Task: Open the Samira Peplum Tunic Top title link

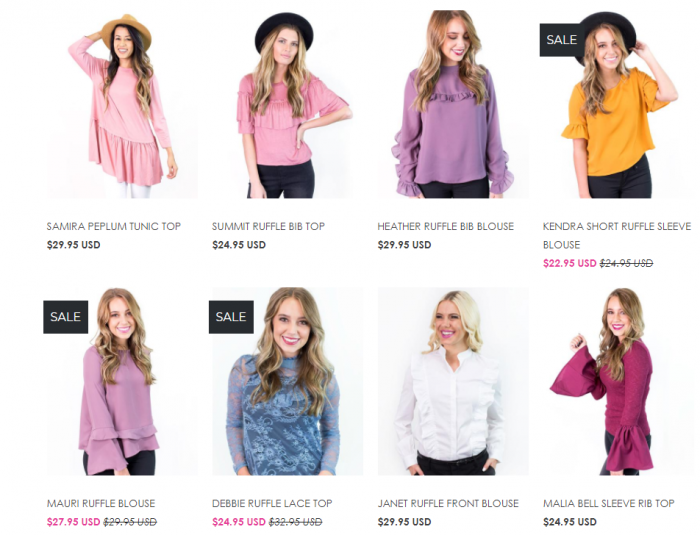Action: pyautogui.click(x=114, y=226)
